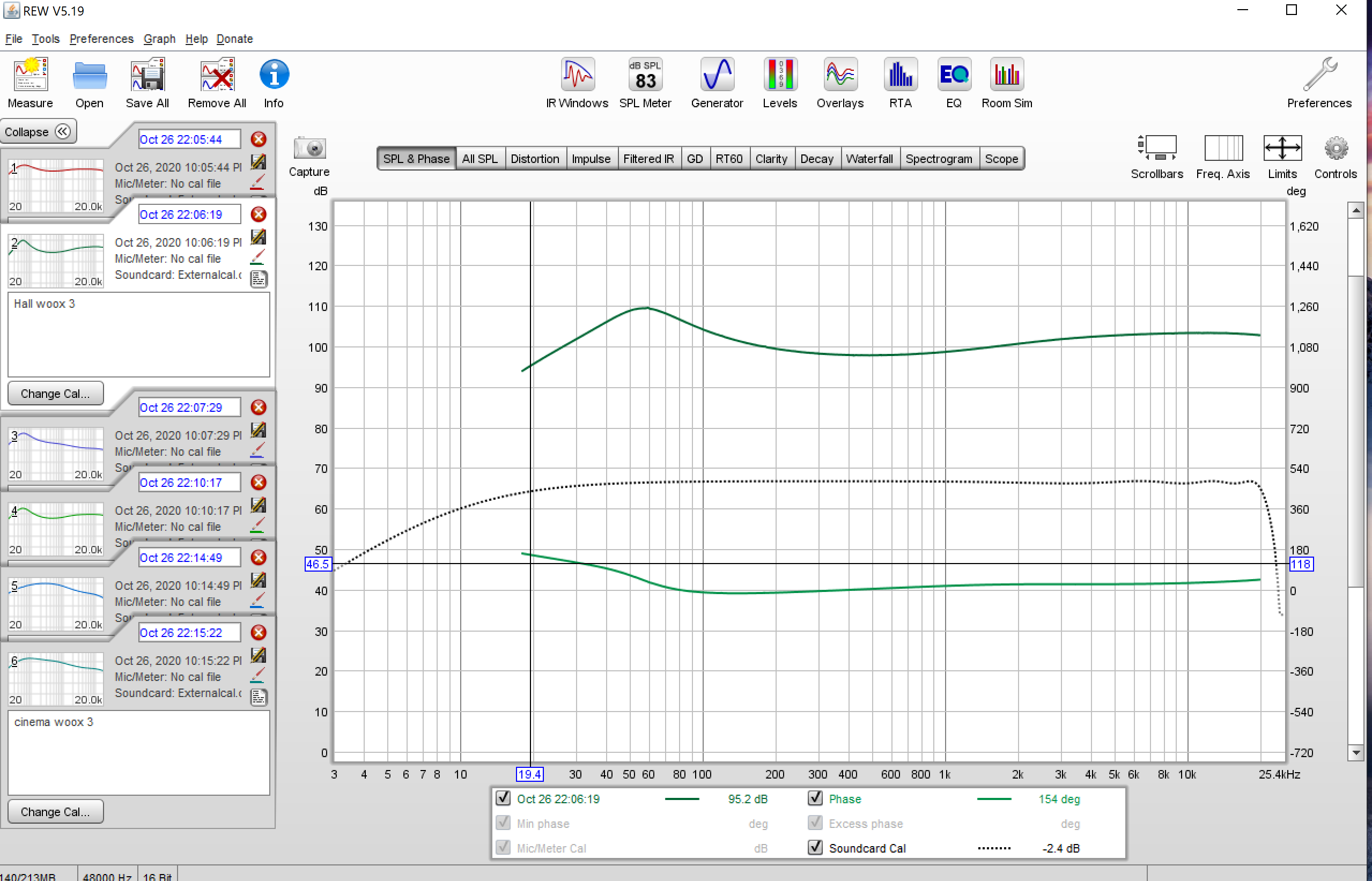This screenshot has width=1372, height=881.
Task: Toggle the Min phase checkbox
Action: tap(503, 822)
